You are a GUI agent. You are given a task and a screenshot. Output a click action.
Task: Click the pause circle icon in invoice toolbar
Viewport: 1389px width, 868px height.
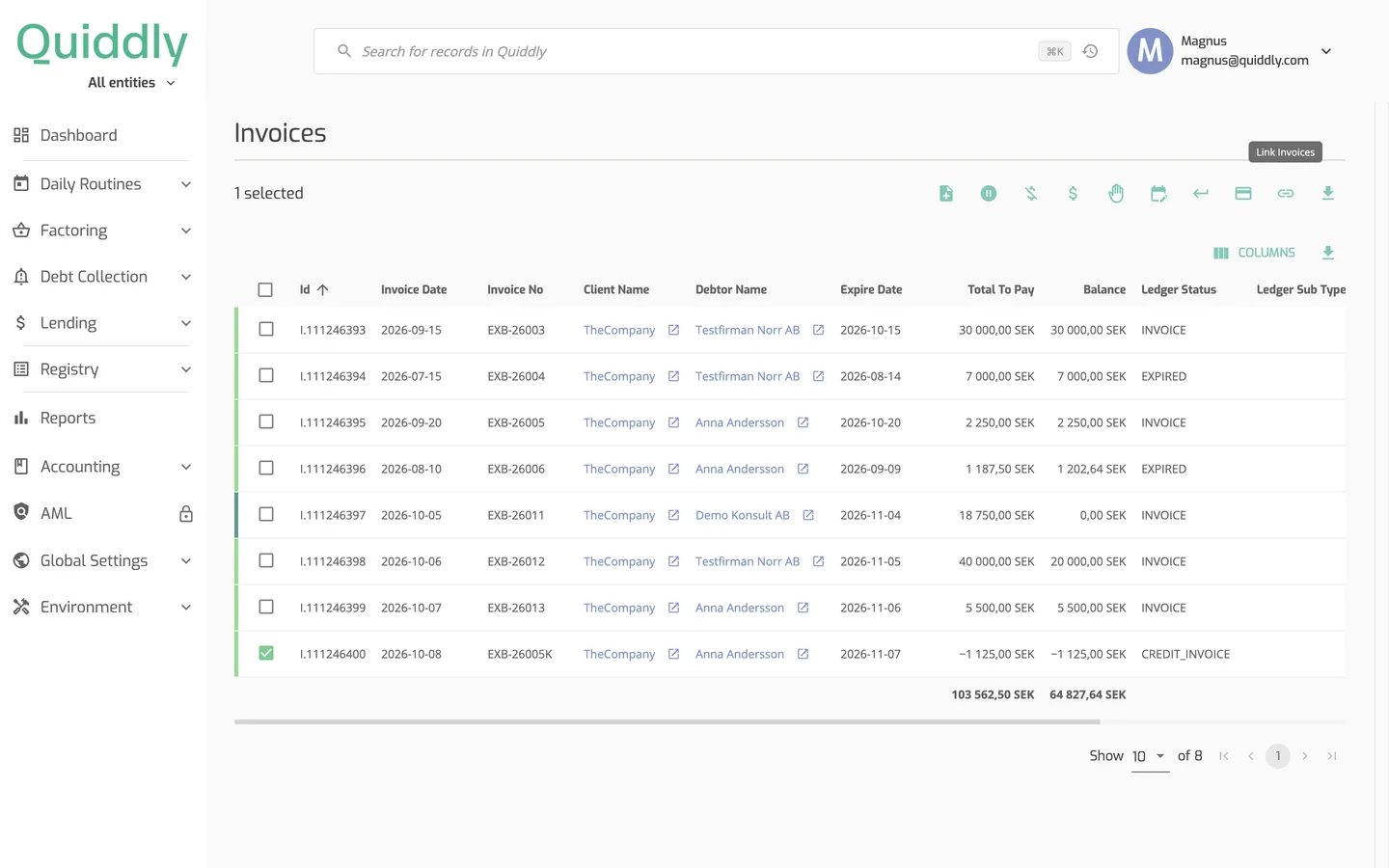[989, 194]
